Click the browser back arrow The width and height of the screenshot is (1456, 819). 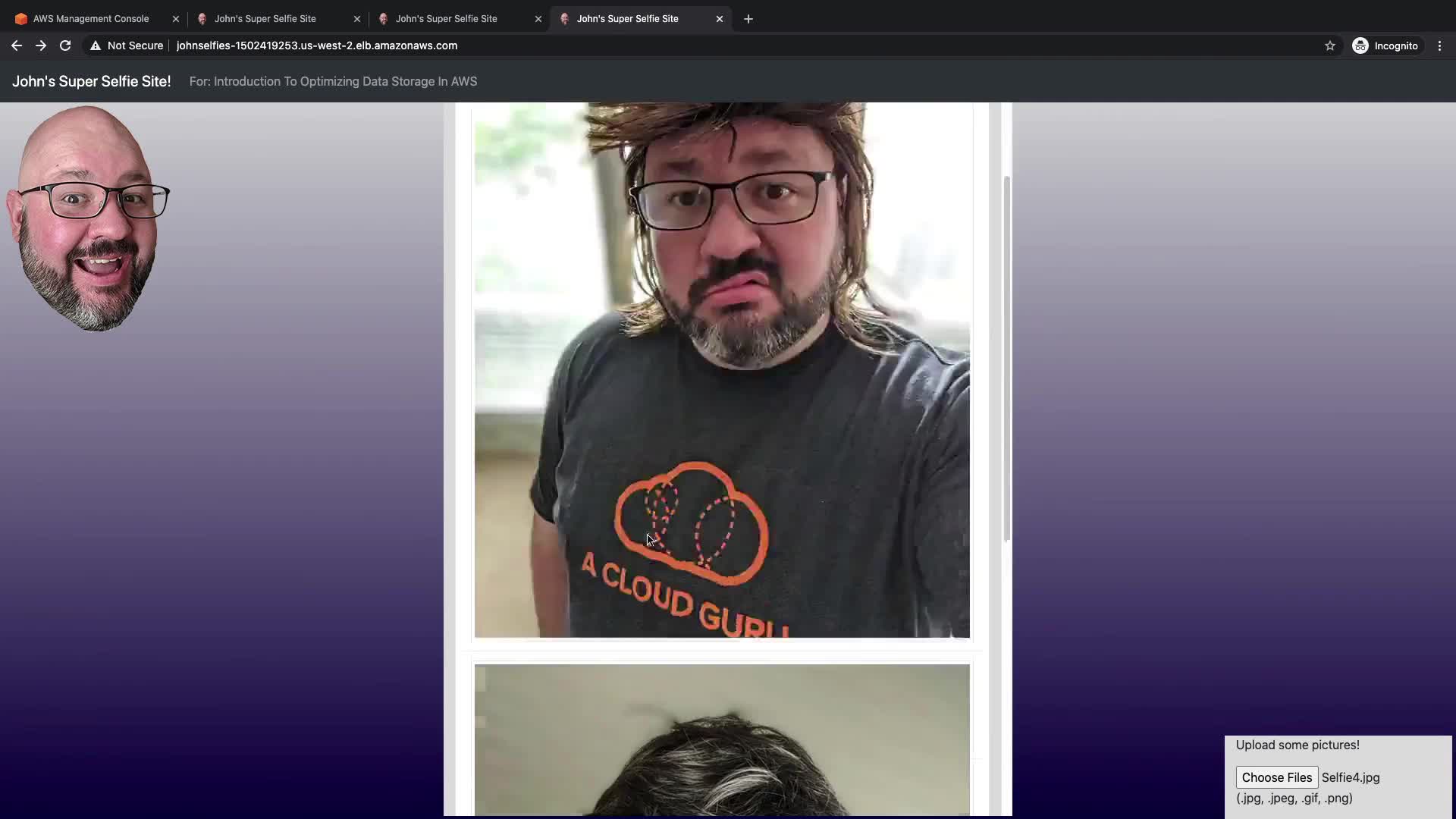click(16, 45)
